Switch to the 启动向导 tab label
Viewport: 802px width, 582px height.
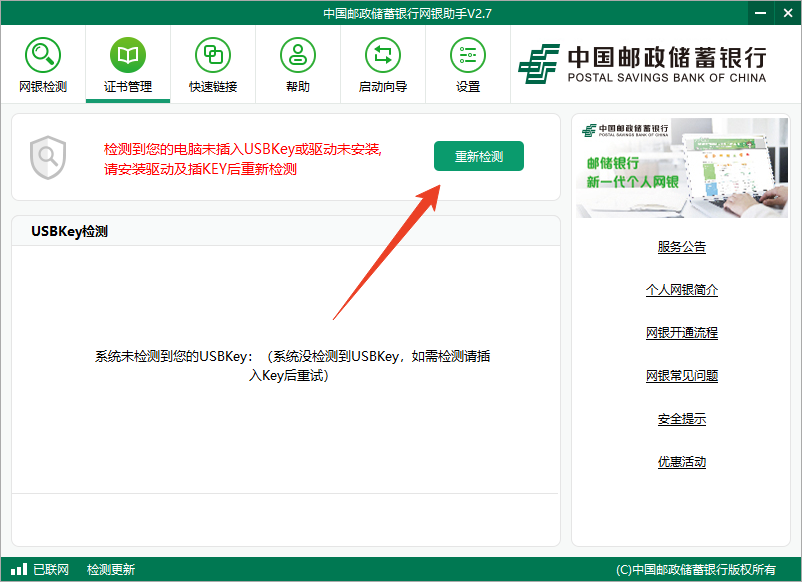[383, 87]
